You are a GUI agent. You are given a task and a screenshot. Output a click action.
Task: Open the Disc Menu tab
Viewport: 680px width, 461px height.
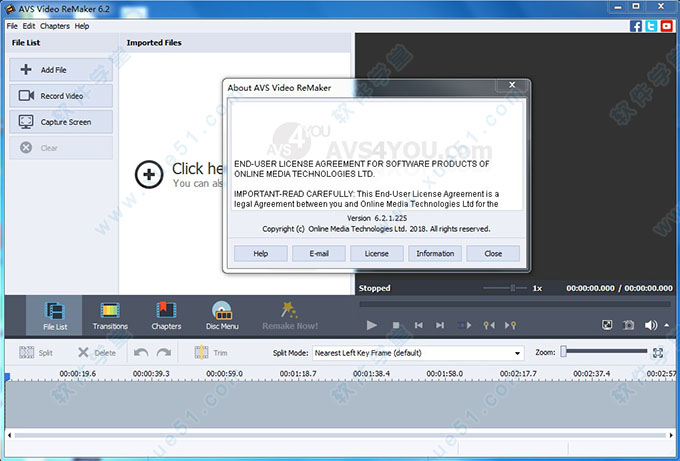(x=222, y=316)
